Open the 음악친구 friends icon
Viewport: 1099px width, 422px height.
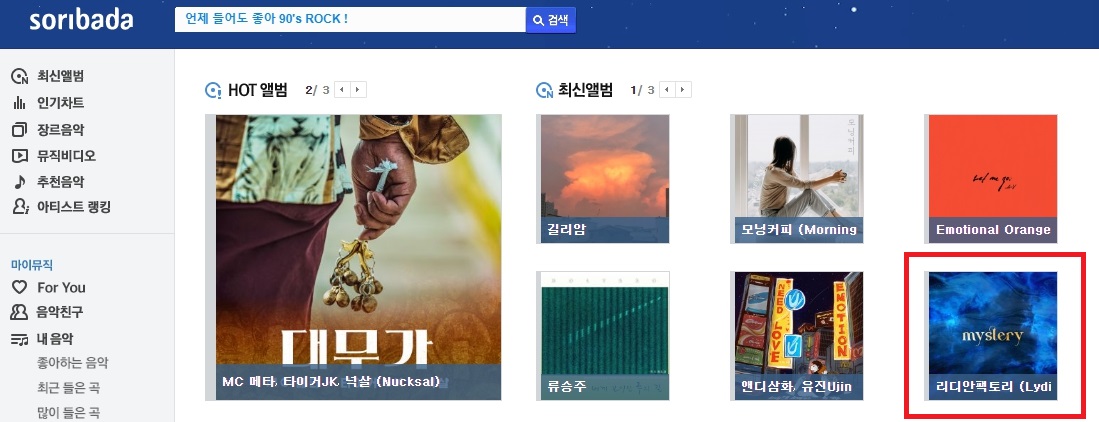pos(20,313)
